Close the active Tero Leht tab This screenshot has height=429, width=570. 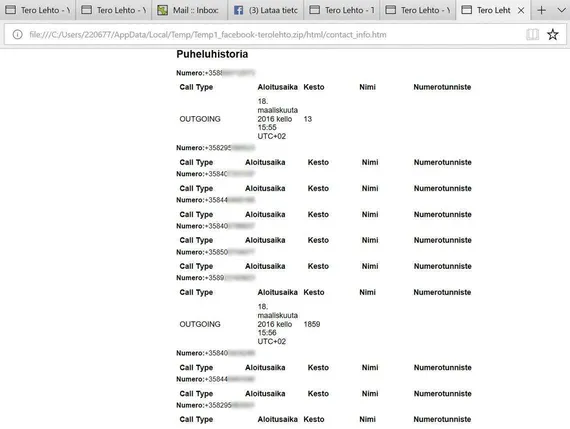click(521, 11)
